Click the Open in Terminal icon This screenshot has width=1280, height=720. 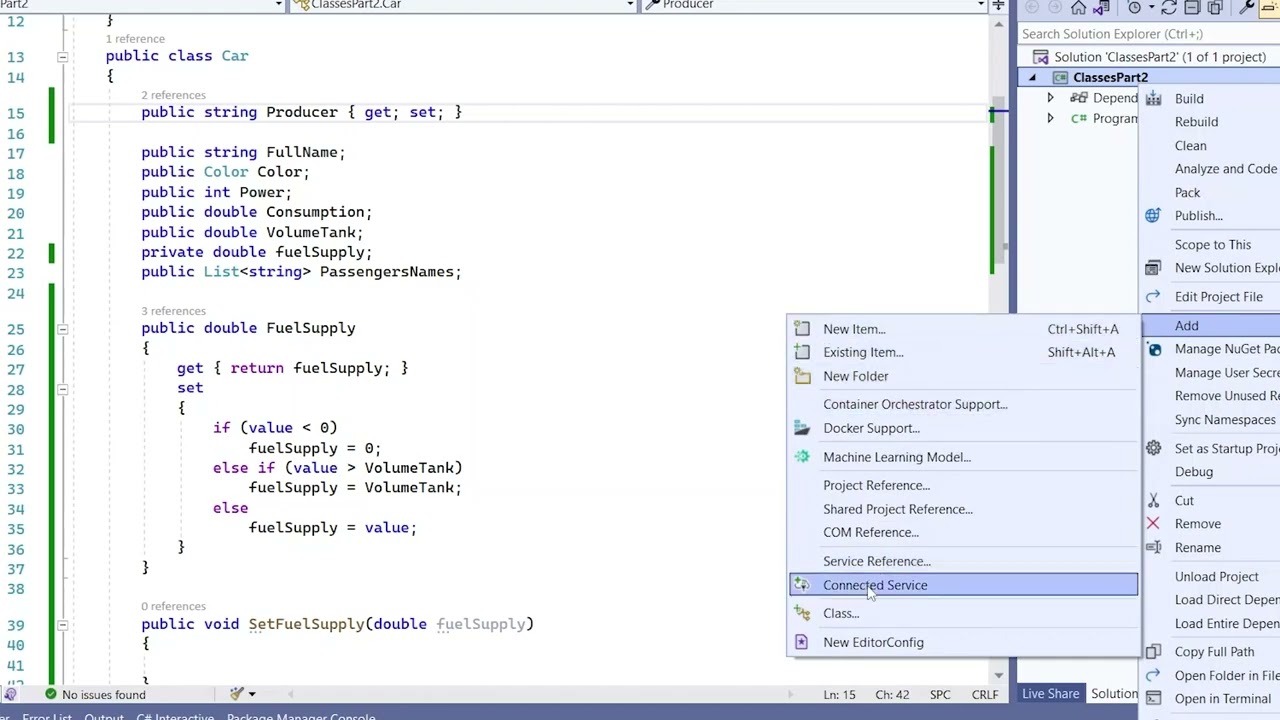click(x=1153, y=699)
